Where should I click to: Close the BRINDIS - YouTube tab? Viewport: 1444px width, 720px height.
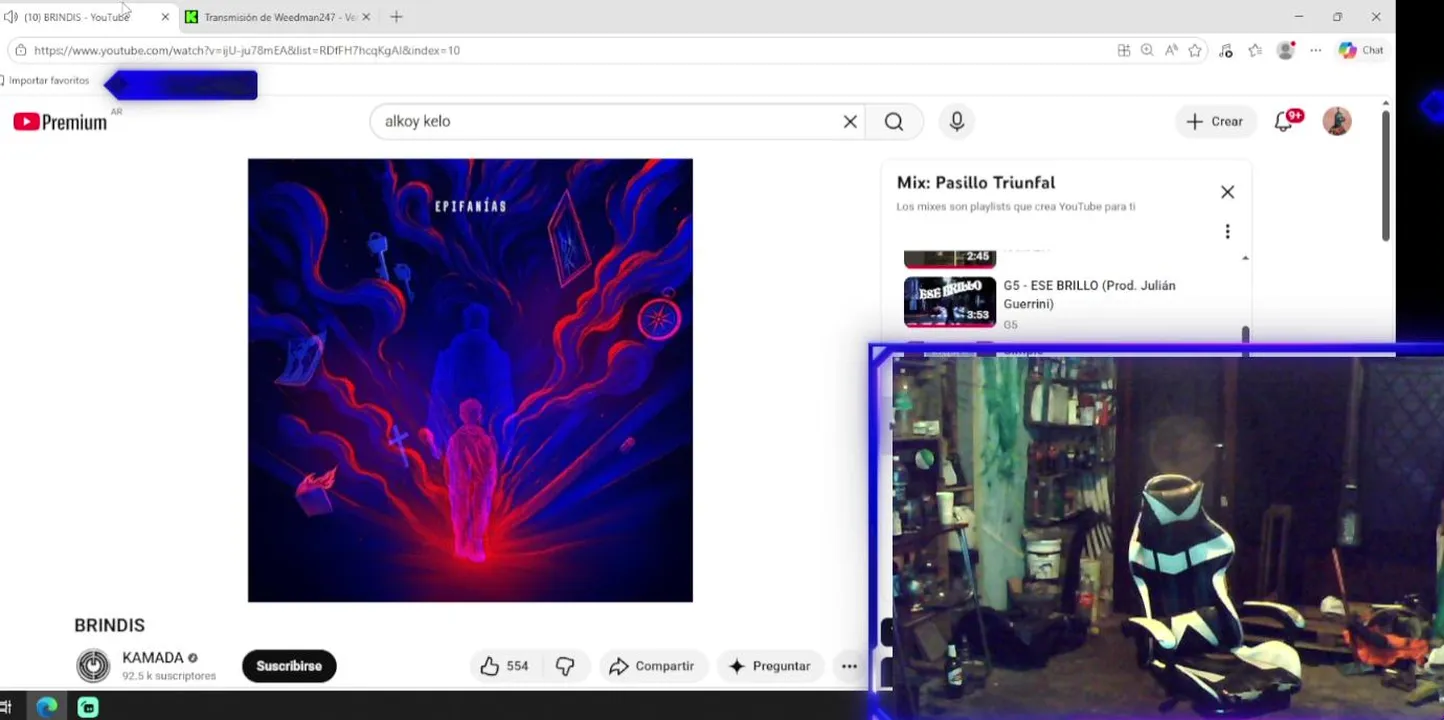(x=165, y=17)
